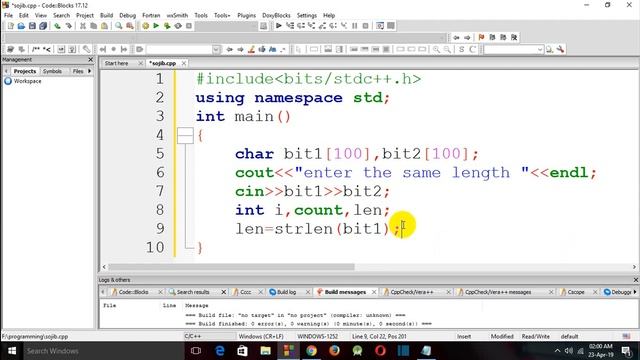Abort the current build

pos(189,26)
